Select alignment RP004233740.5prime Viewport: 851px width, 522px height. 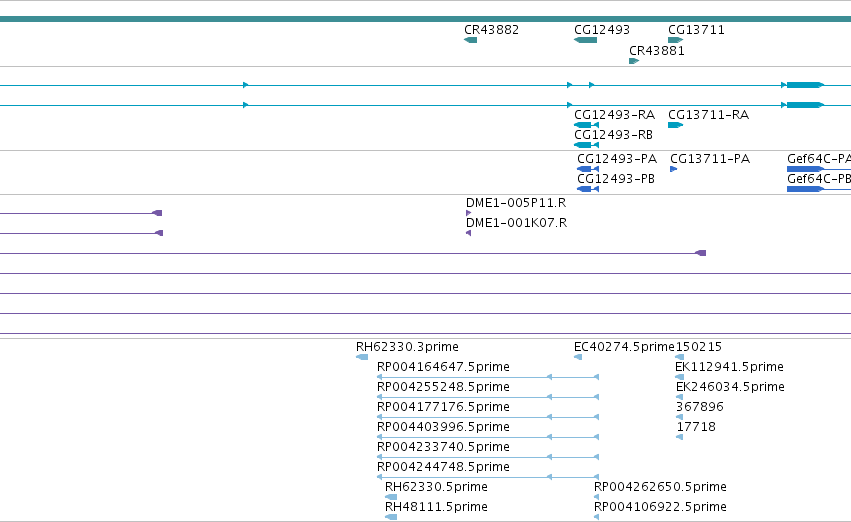(488, 457)
